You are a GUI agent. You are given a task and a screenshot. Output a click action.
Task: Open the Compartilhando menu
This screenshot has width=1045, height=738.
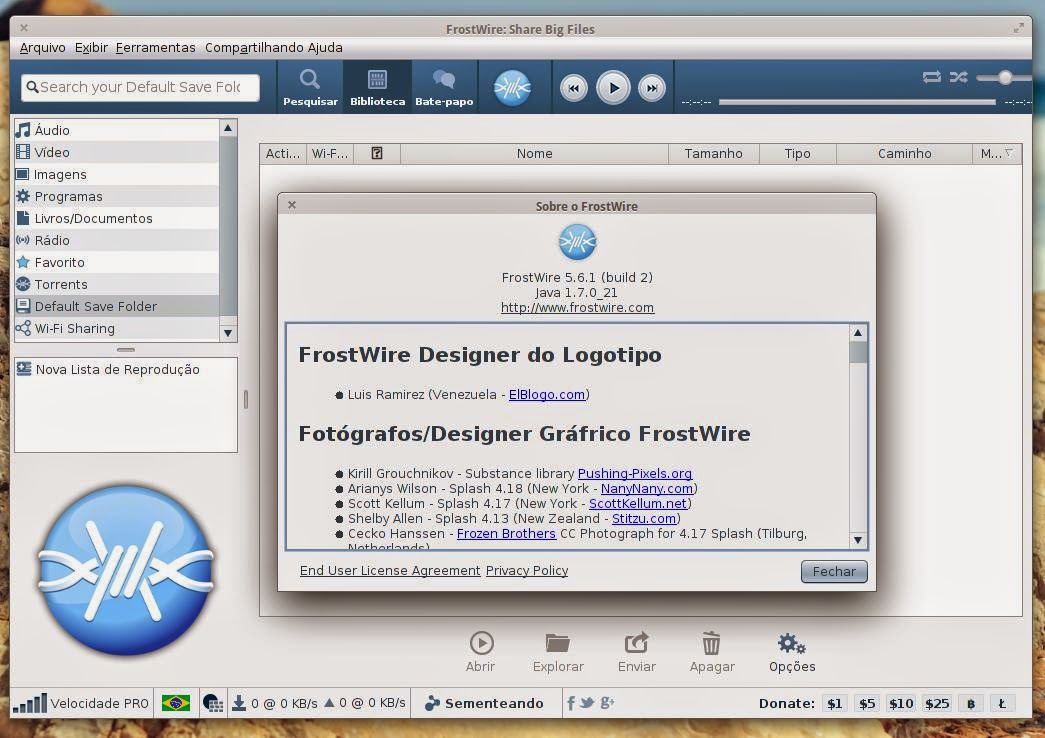[x=254, y=47]
